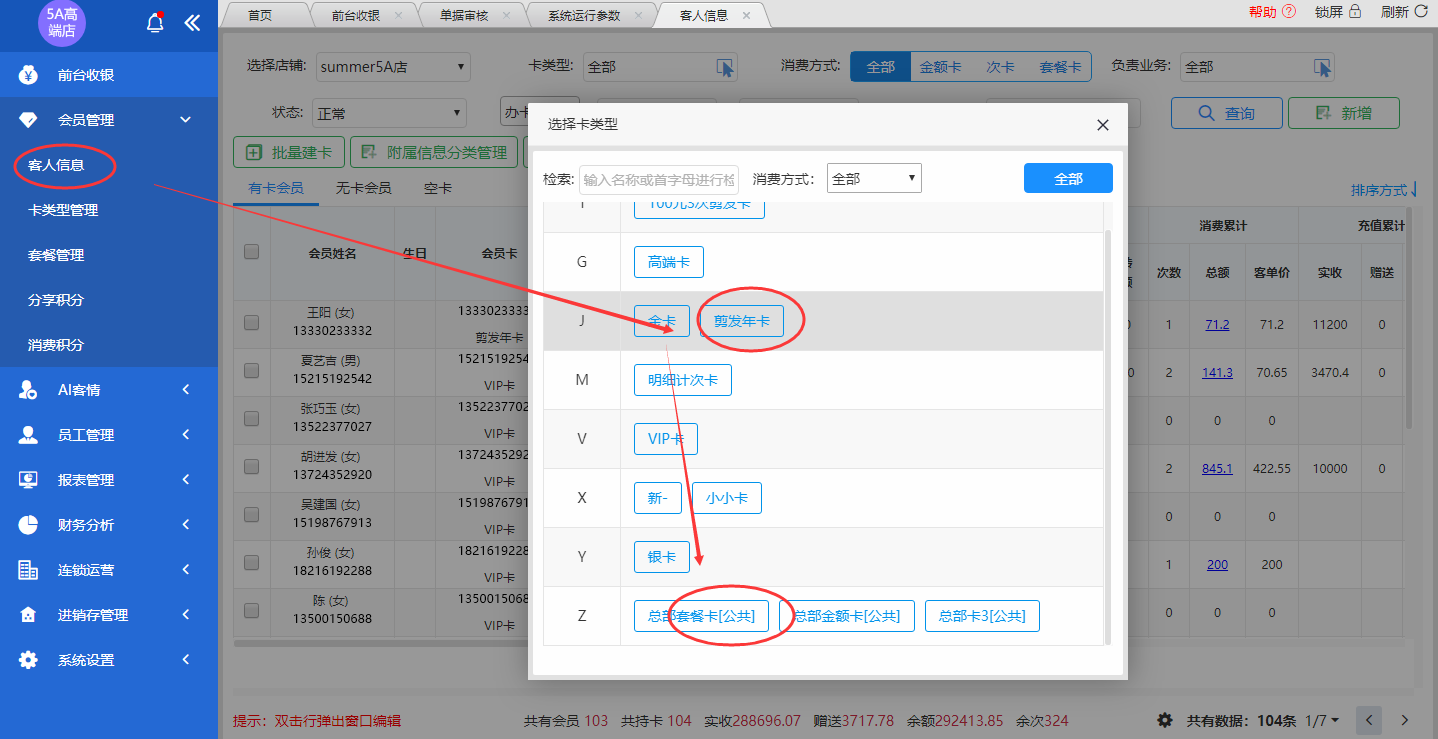Check the row for 孙俊 (女)
Viewport: 1438px width, 739px height.
click(x=252, y=563)
